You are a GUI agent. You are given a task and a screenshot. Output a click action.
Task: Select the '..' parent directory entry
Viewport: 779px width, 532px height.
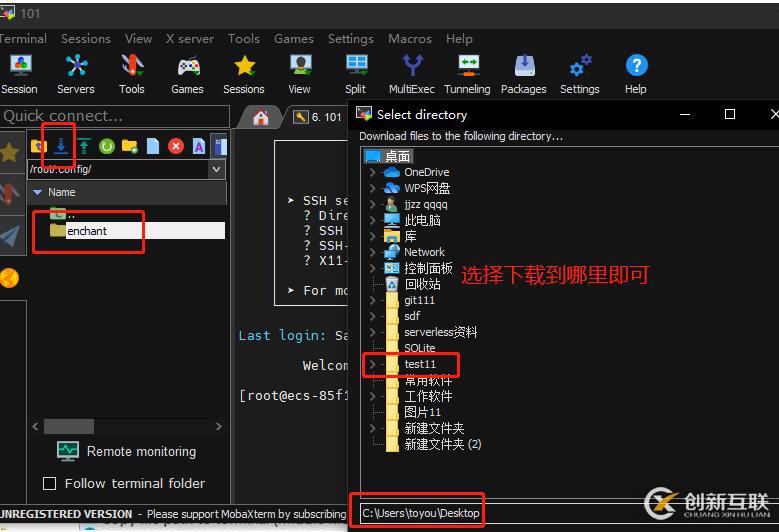[x=63, y=214]
